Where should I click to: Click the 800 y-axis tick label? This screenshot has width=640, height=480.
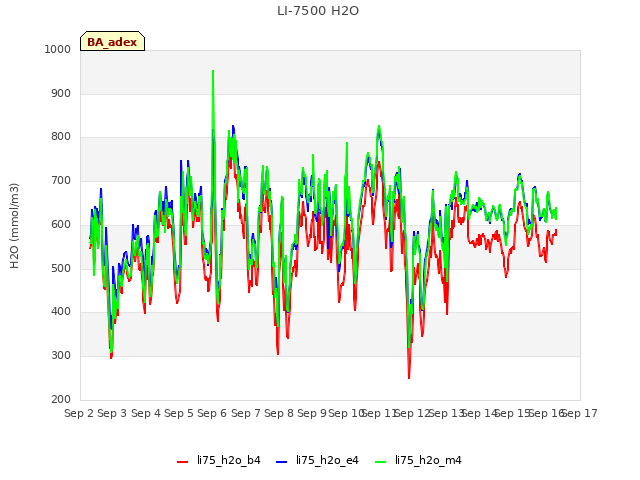(x=61, y=137)
